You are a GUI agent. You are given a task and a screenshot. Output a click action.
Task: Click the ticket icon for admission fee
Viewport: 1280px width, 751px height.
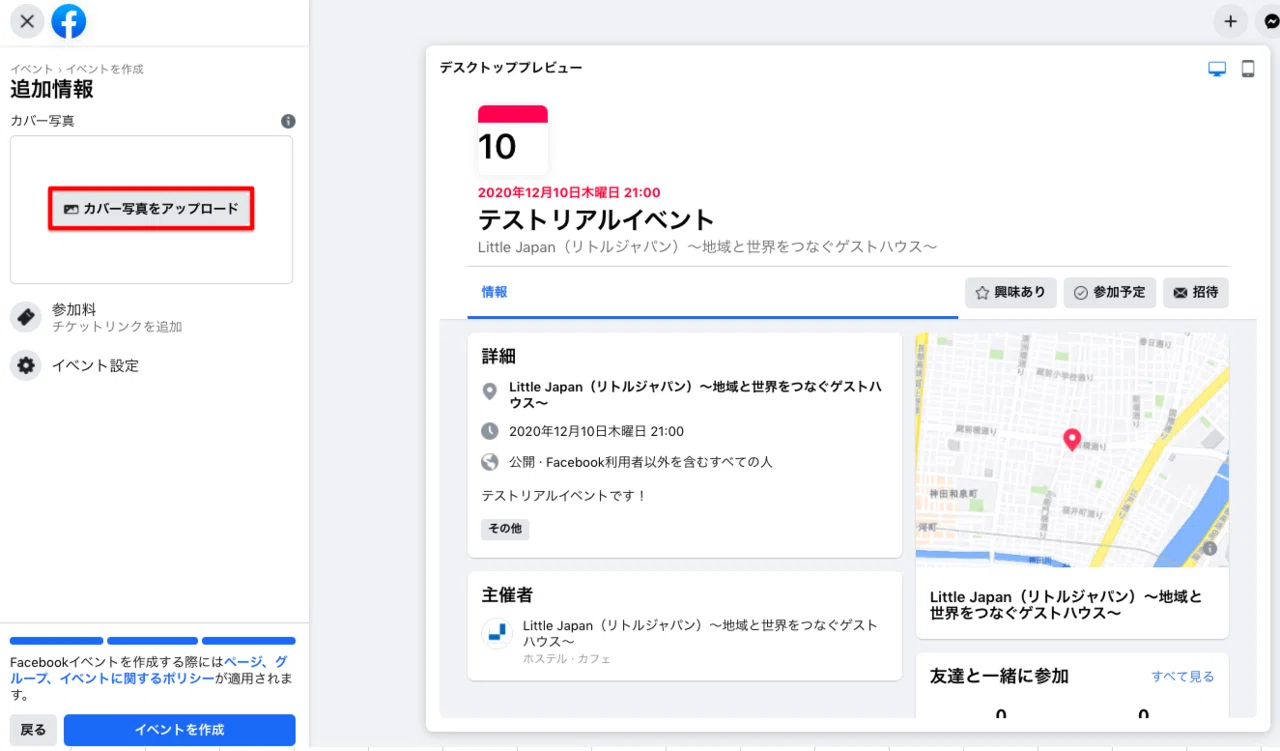pyautogui.click(x=26, y=317)
